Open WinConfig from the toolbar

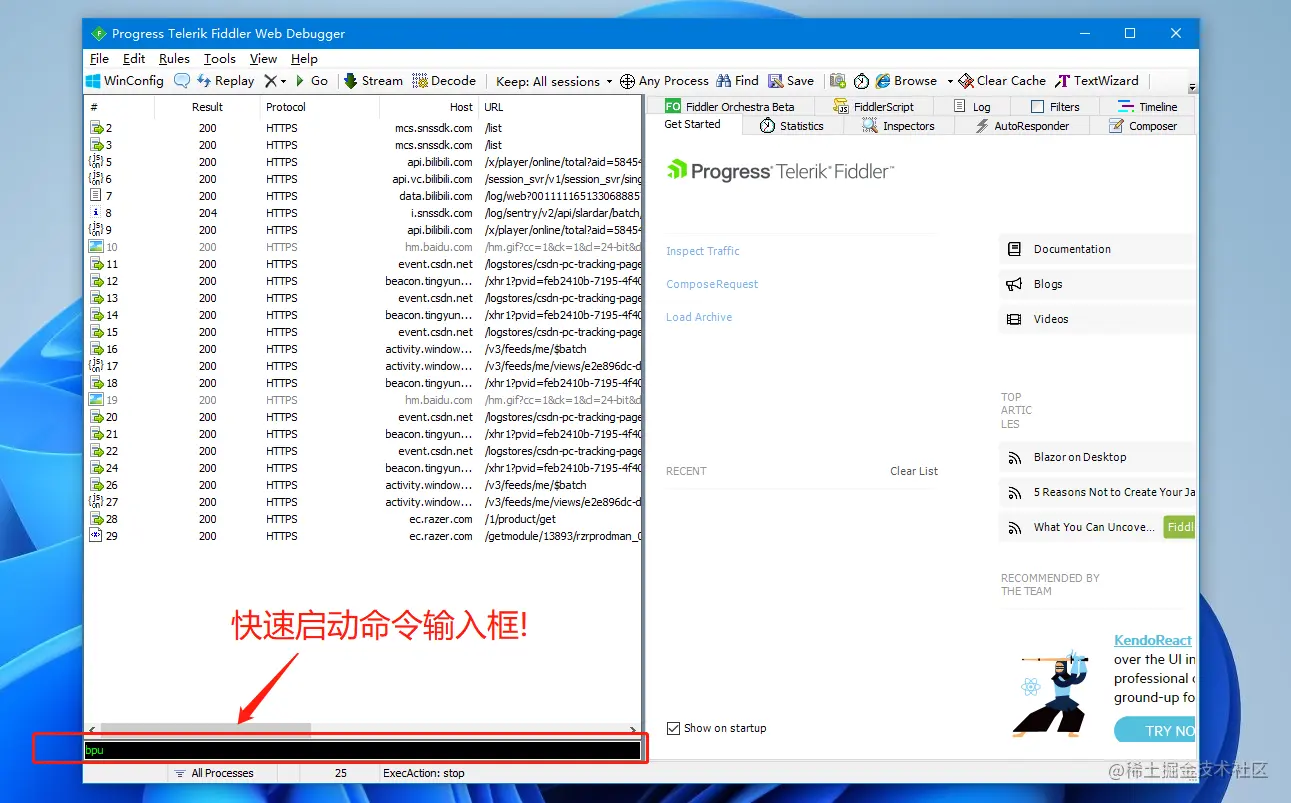[125, 81]
